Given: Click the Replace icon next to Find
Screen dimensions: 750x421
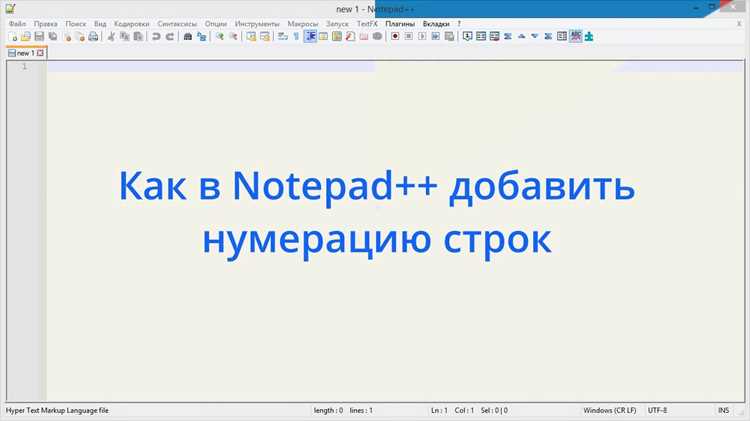Looking at the screenshot, I should pos(201,36).
